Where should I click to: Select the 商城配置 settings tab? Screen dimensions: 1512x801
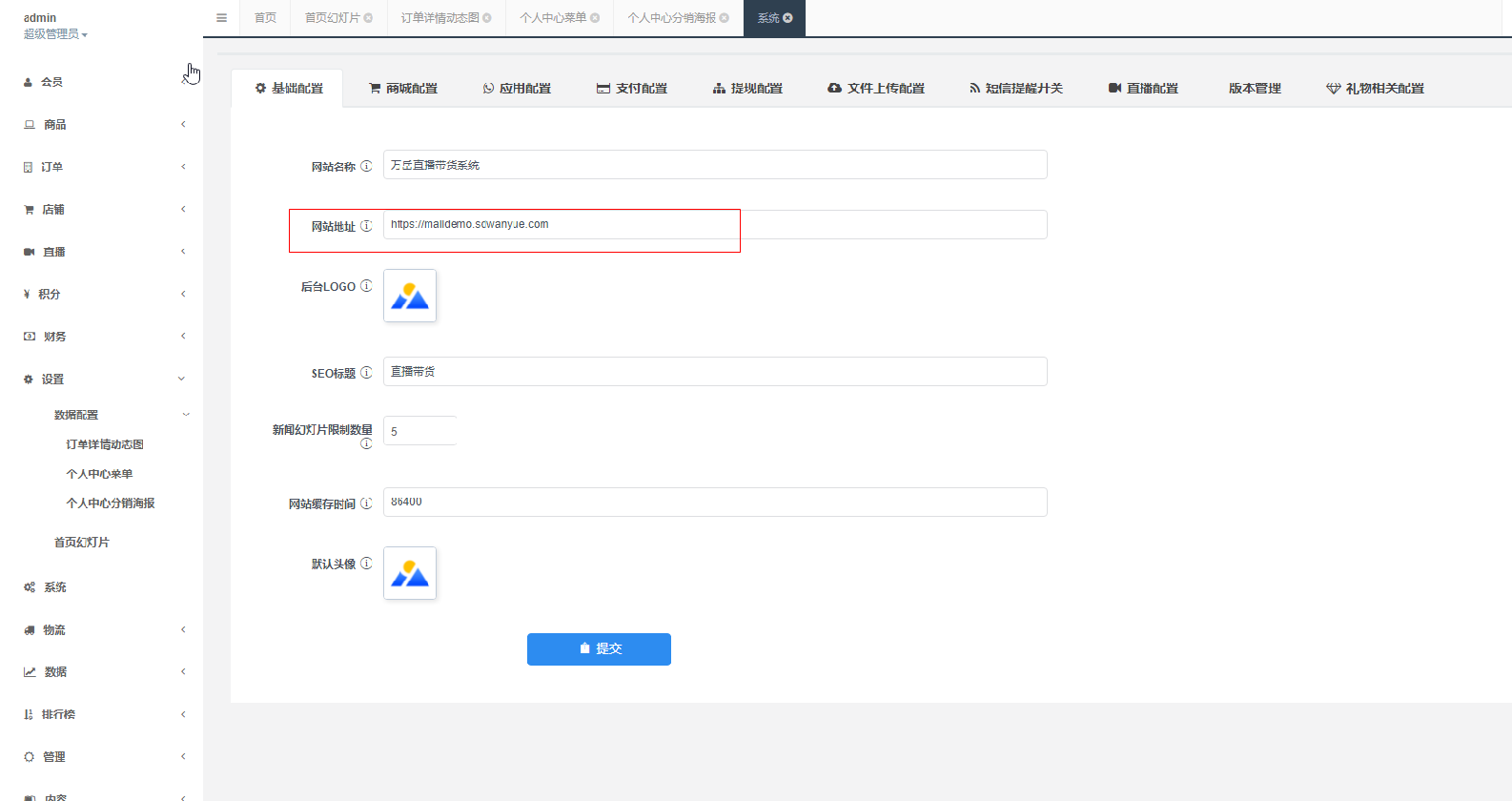[x=402, y=89]
